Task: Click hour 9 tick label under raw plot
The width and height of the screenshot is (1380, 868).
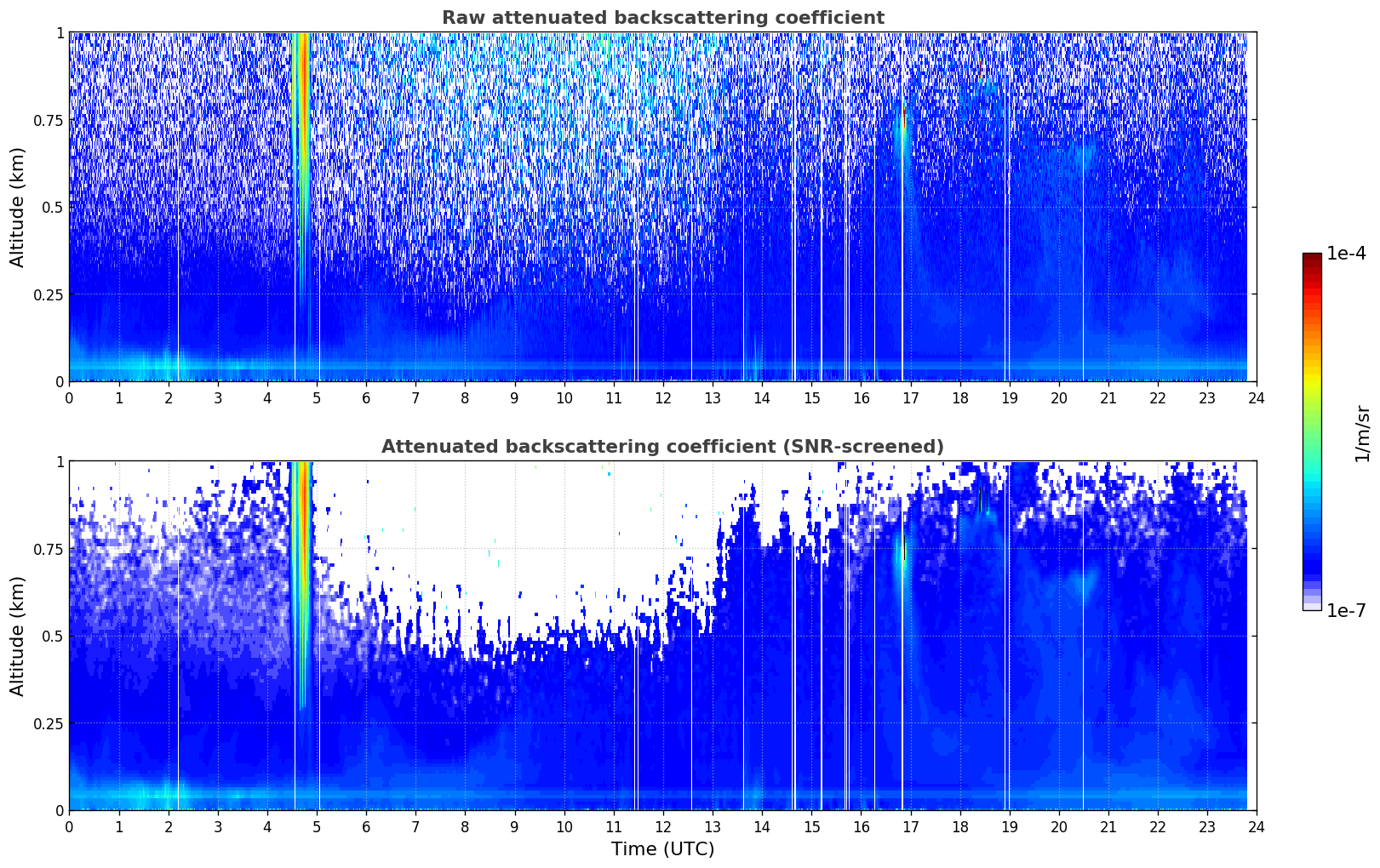Action: 514,397
